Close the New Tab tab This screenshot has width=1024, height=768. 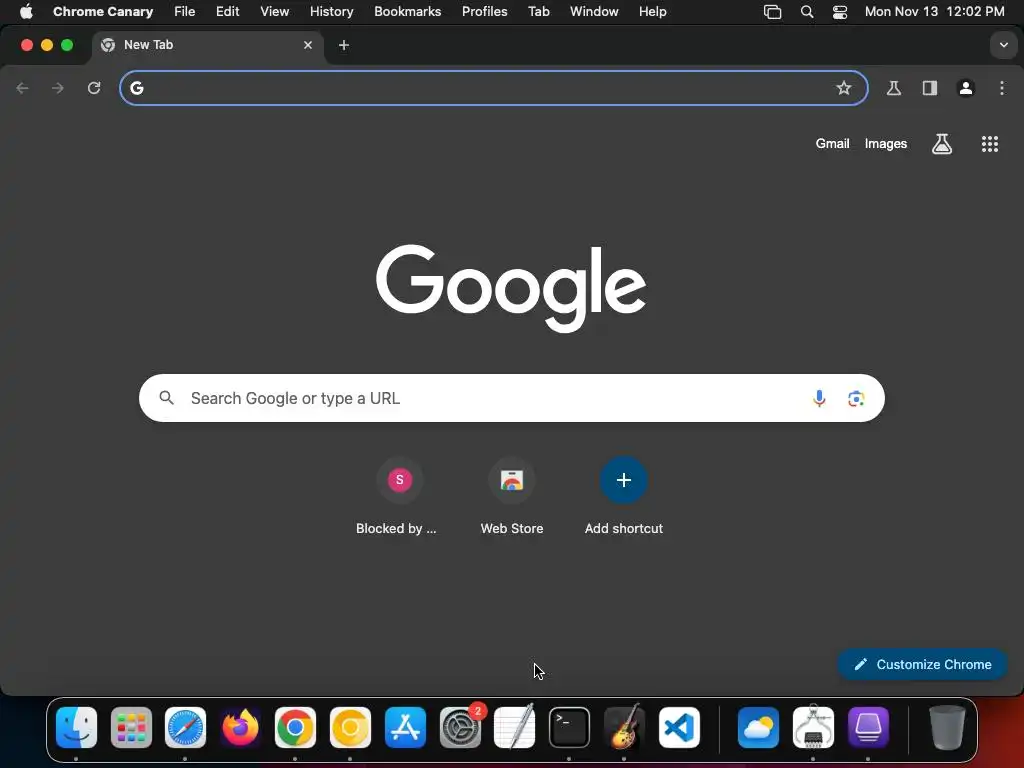308,45
